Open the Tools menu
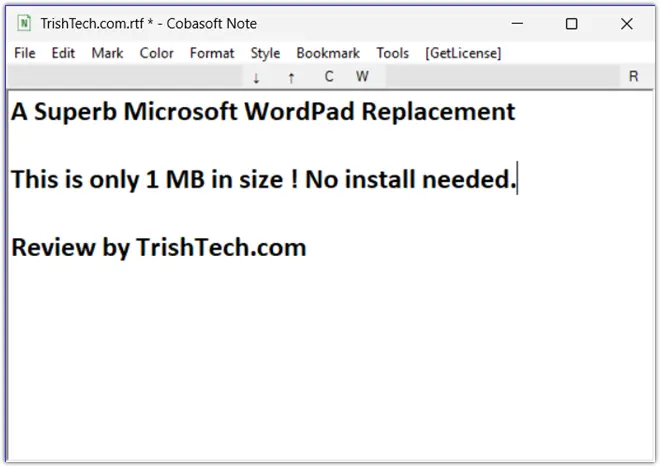Image resolution: width=660 pixels, height=466 pixels. pyautogui.click(x=392, y=53)
